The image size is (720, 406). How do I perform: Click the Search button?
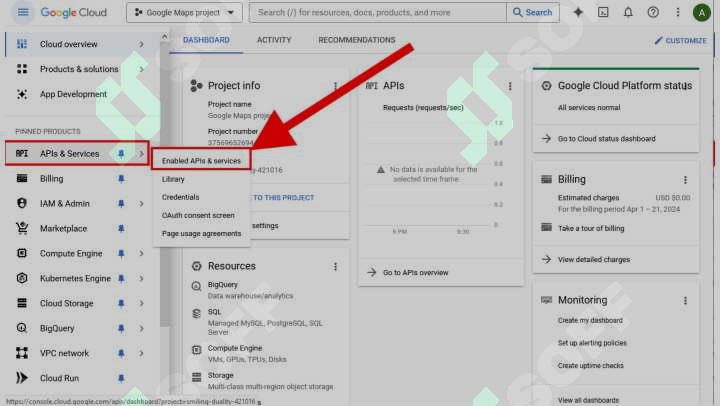coord(533,12)
